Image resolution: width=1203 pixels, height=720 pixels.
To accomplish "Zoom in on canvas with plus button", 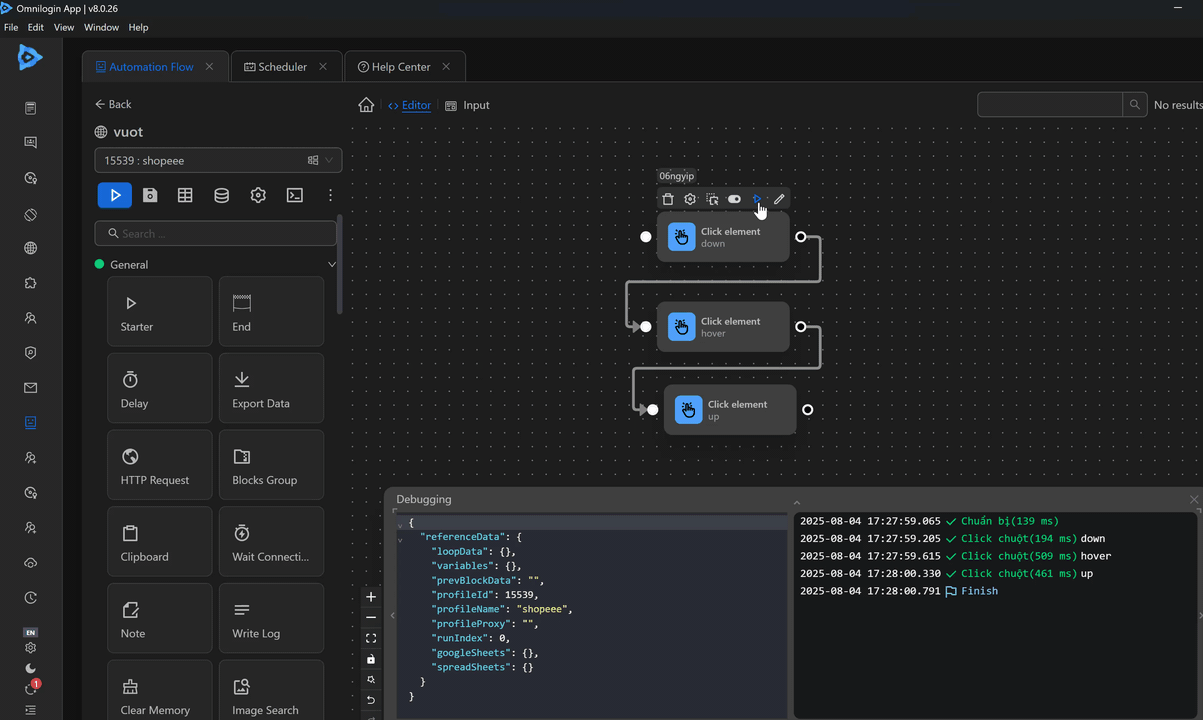I will point(371,597).
